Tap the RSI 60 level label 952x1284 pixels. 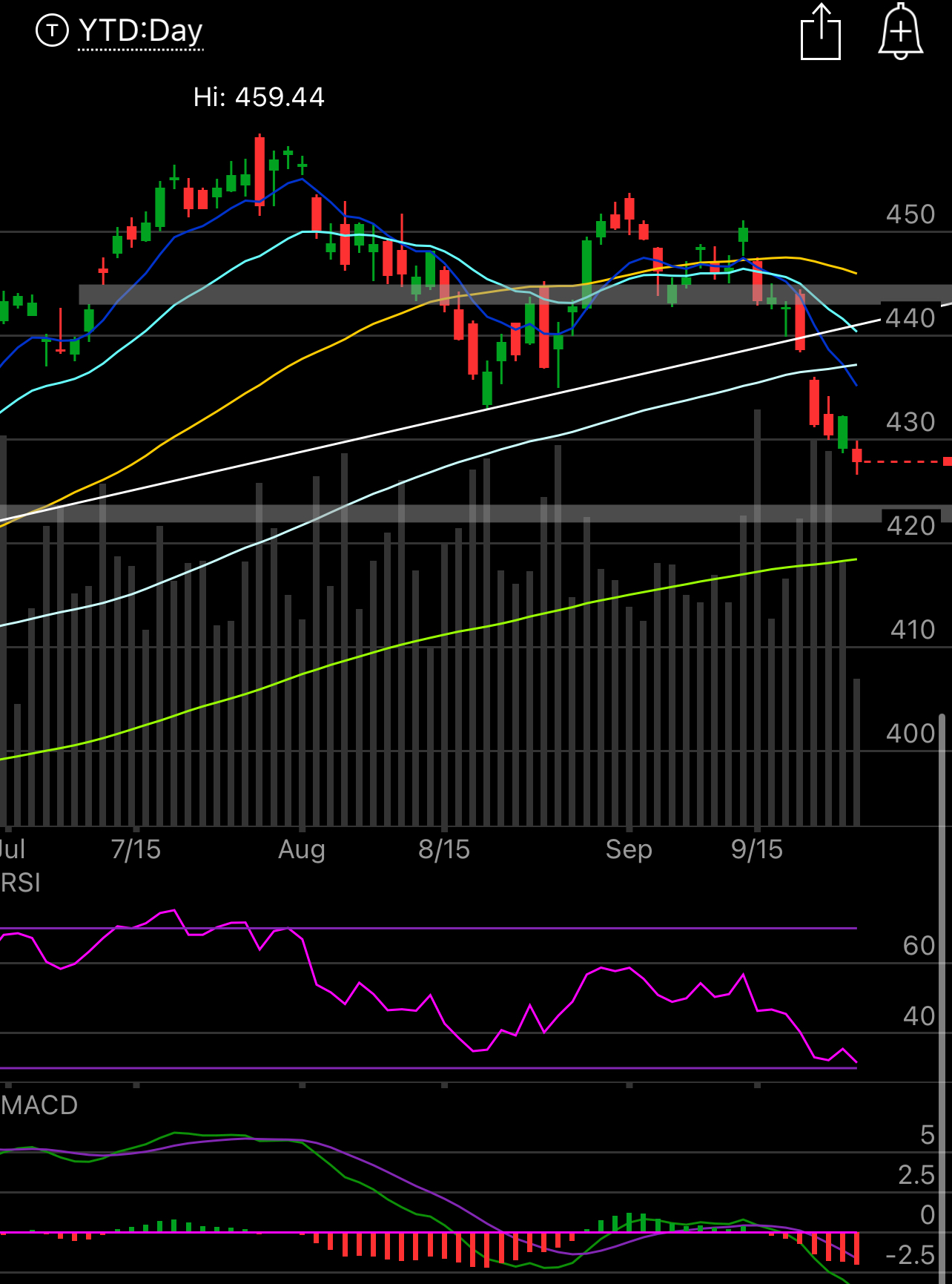[x=919, y=946]
